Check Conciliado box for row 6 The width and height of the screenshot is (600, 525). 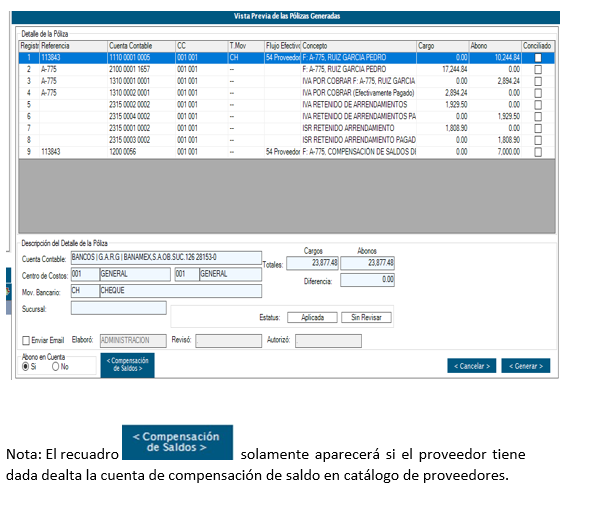click(538, 117)
